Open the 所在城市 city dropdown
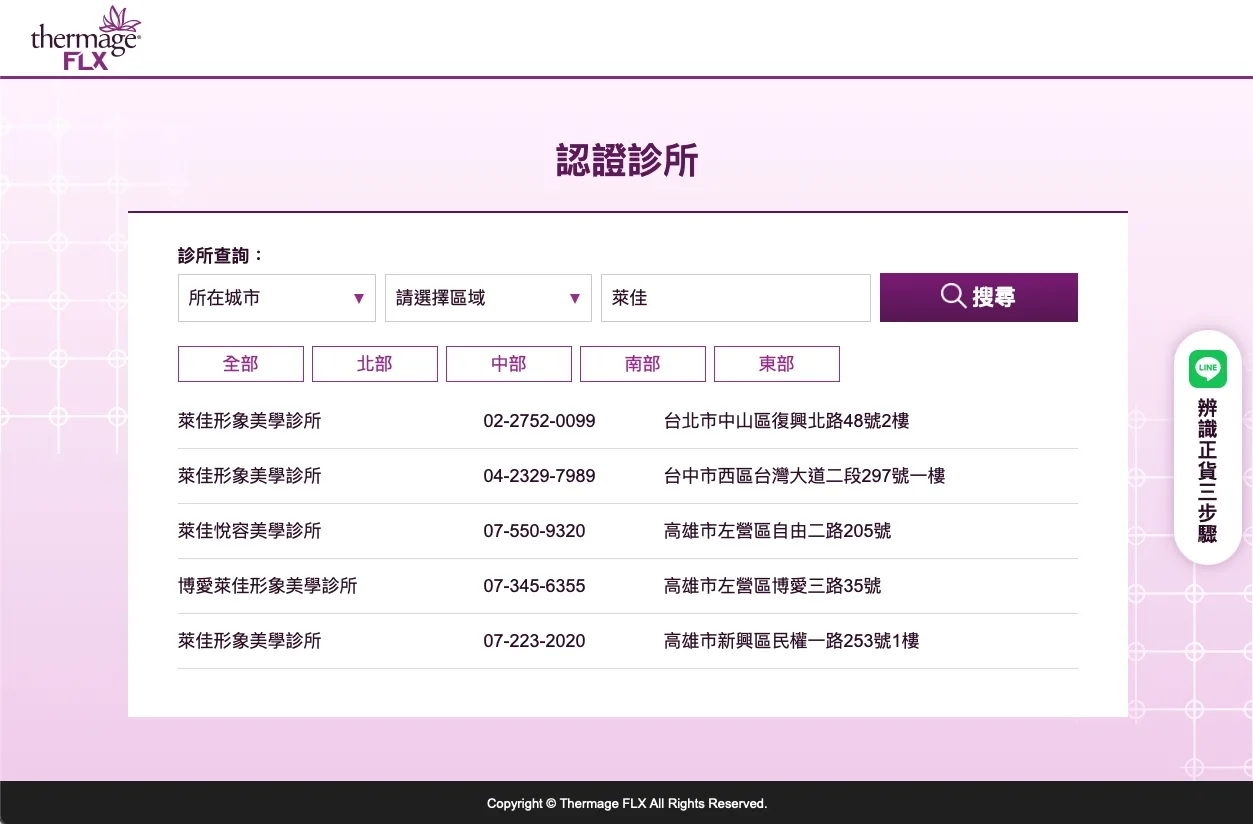The image size is (1253, 824). [276, 298]
